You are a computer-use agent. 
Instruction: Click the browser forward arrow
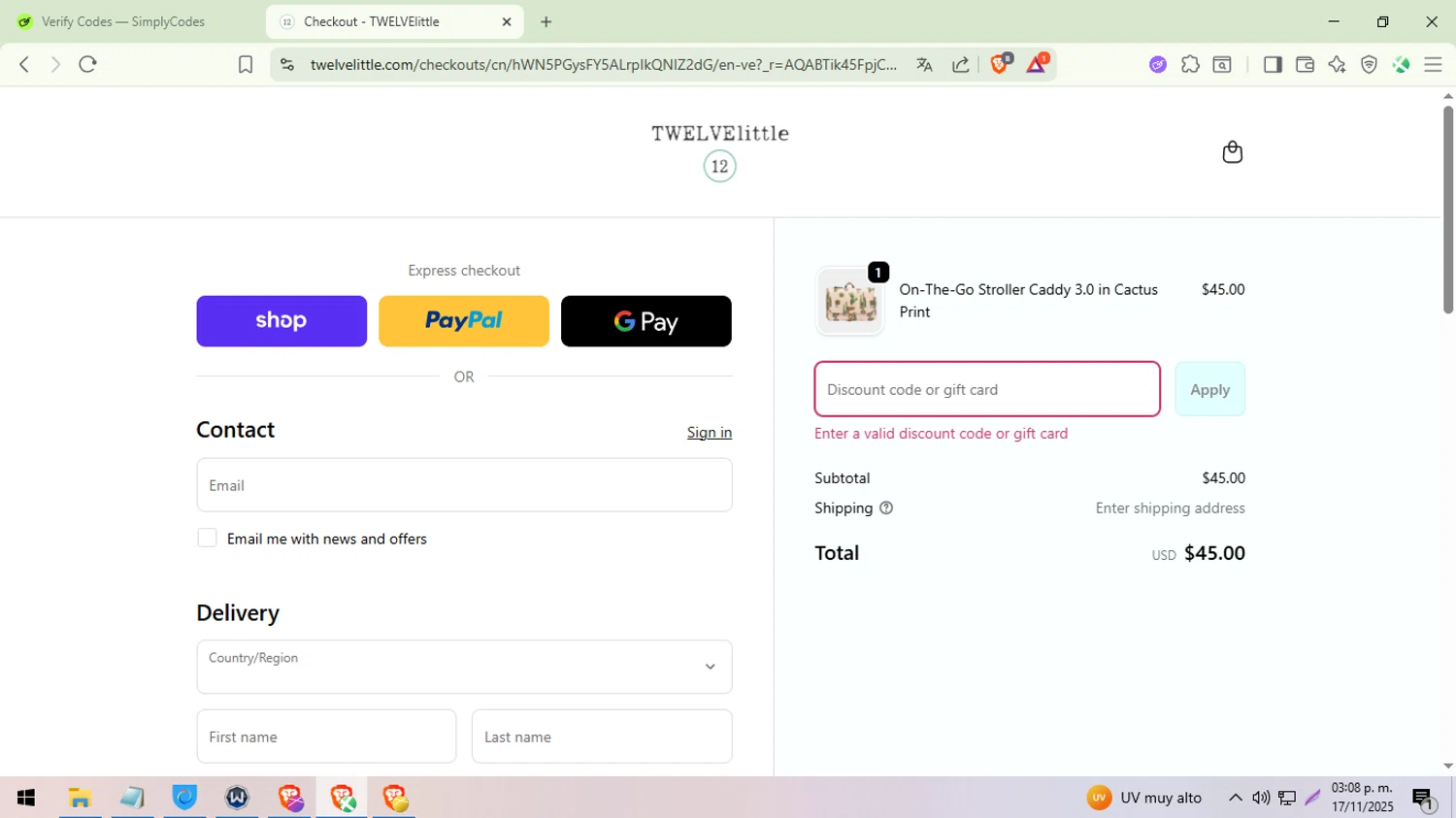pos(55,64)
